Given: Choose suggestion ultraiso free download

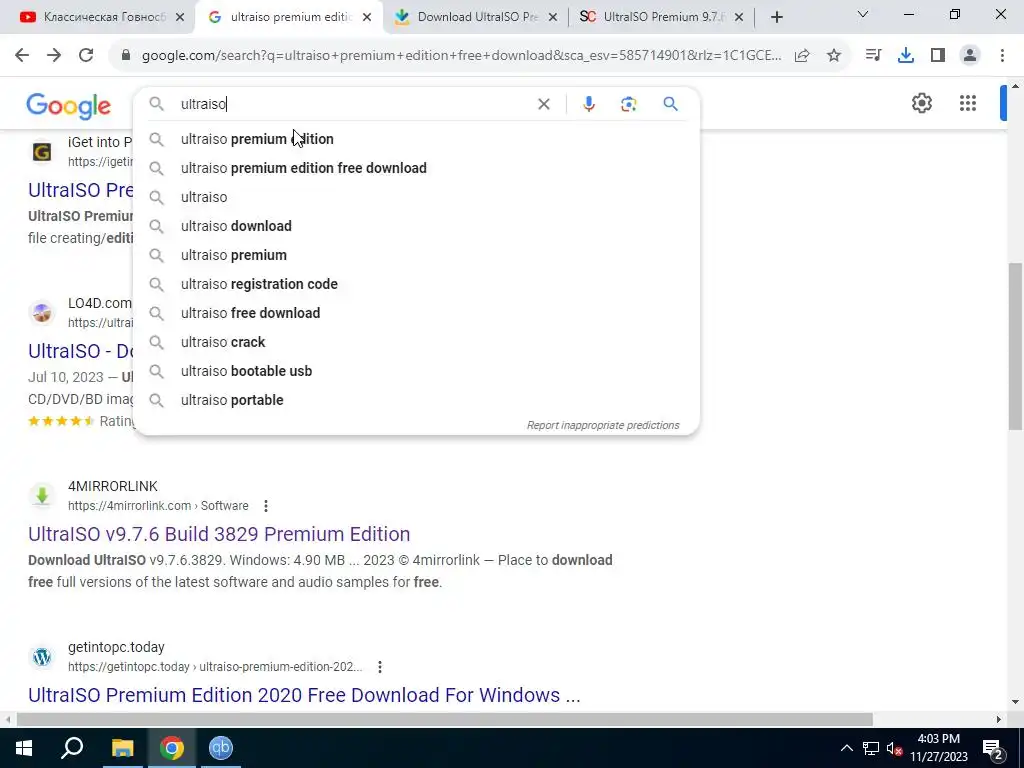Looking at the screenshot, I should [x=416, y=313].
